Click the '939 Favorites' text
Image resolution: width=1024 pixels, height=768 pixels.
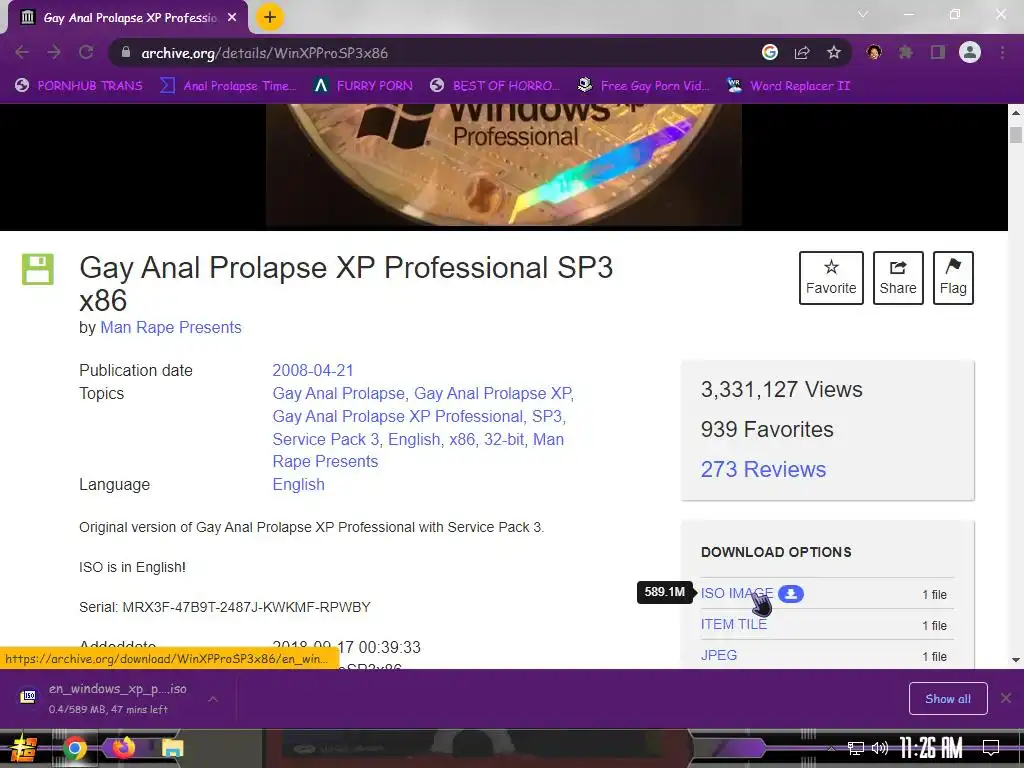click(767, 429)
